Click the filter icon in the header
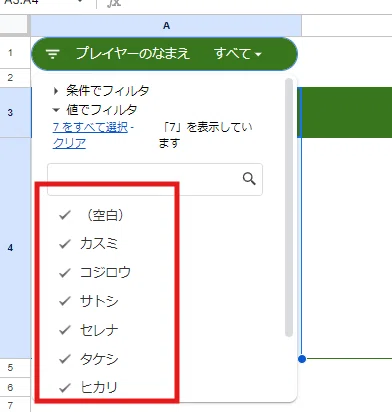This screenshot has width=392, height=412. [x=53, y=54]
